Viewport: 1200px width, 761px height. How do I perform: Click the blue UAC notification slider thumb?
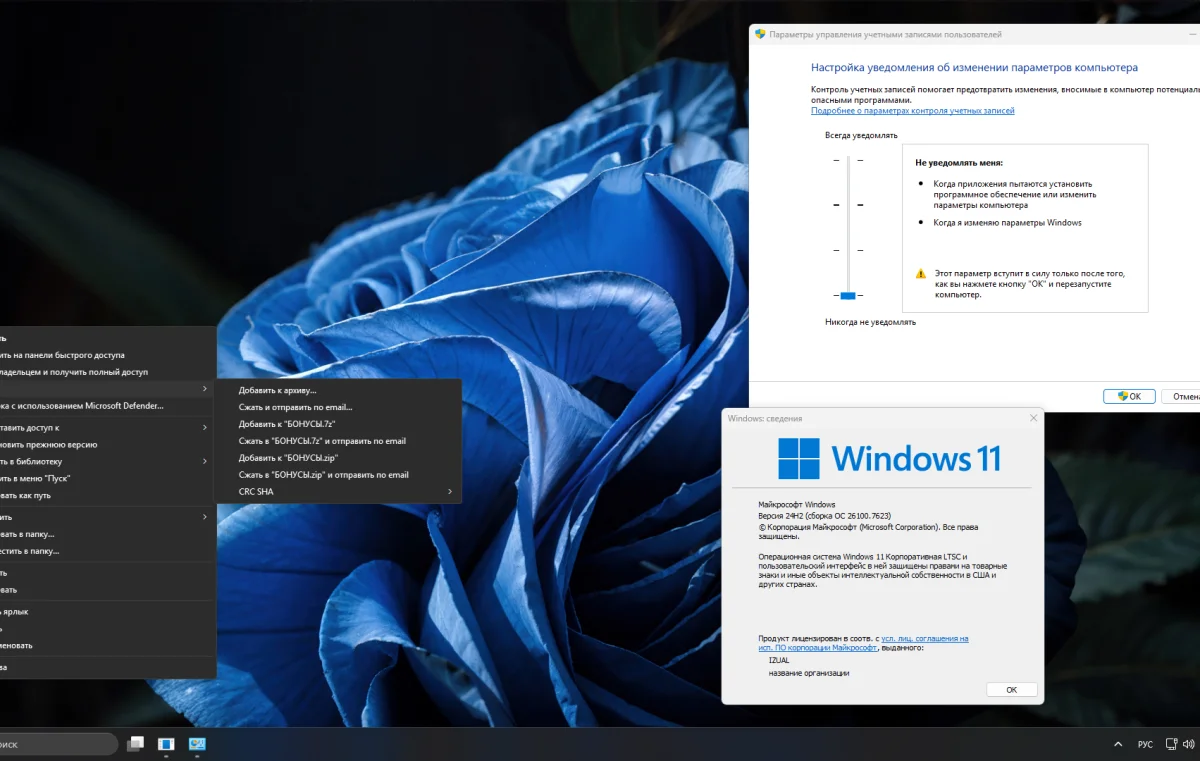pos(848,295)
